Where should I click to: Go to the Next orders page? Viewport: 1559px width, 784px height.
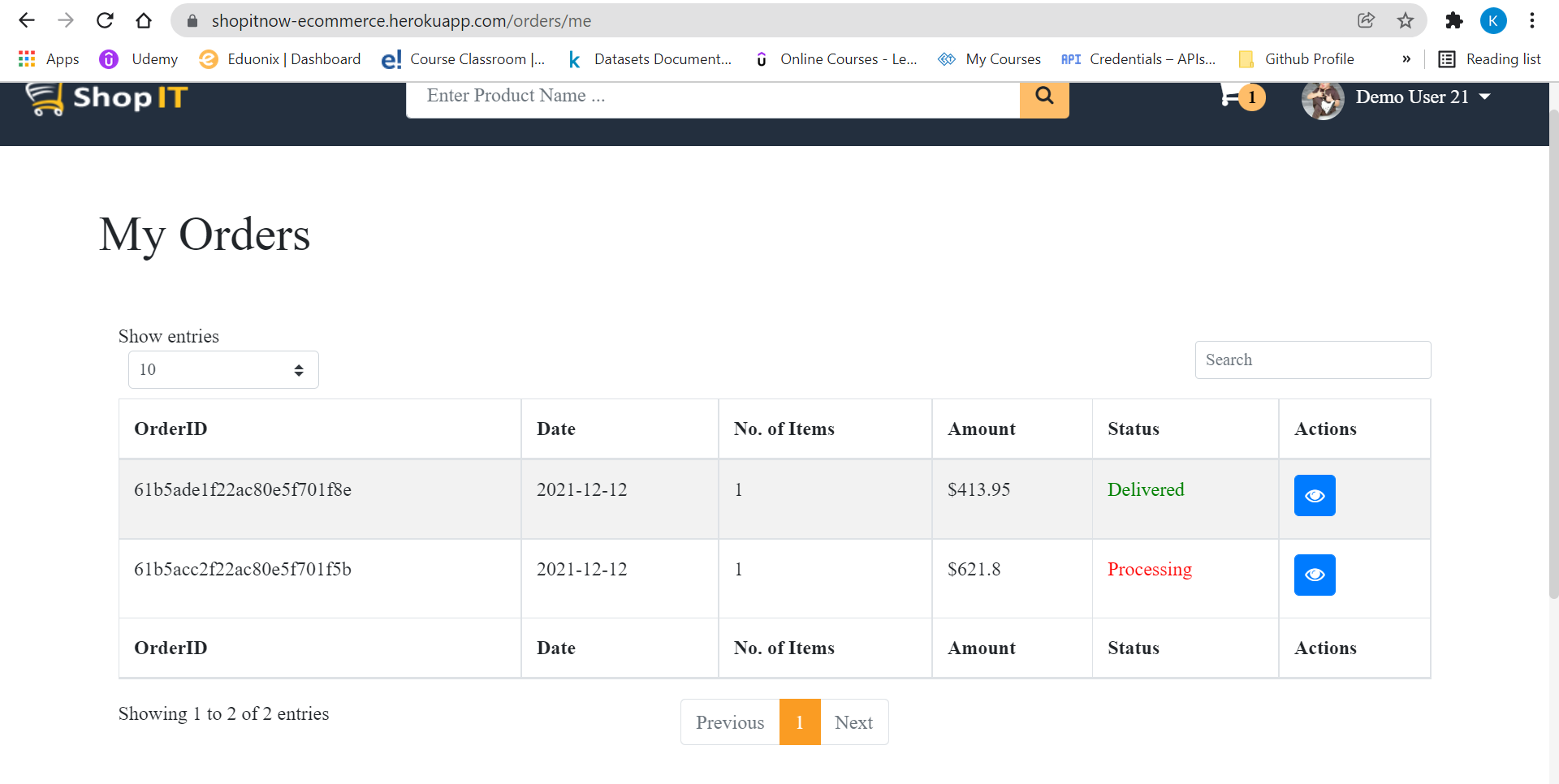click(x=853, y=722)
